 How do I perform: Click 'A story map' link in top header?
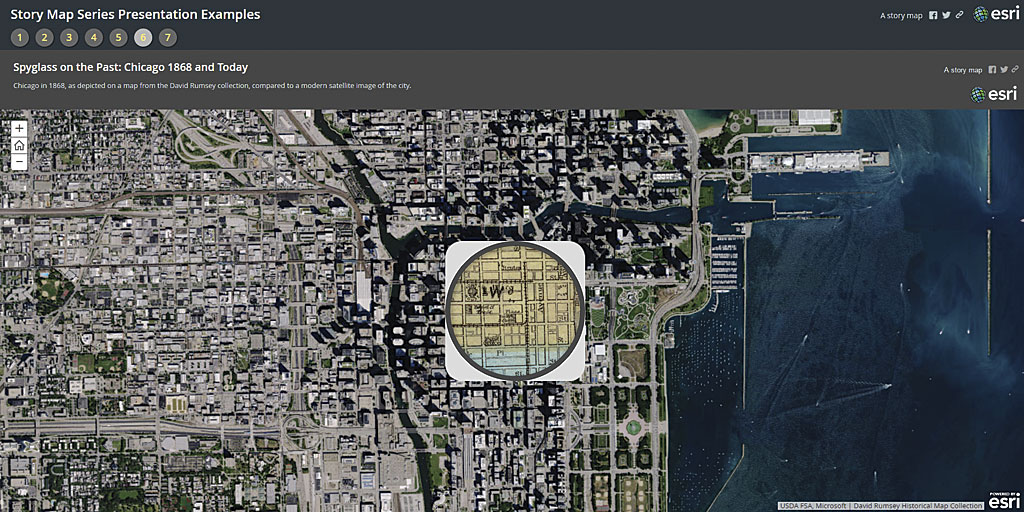(x=901, y=16)
